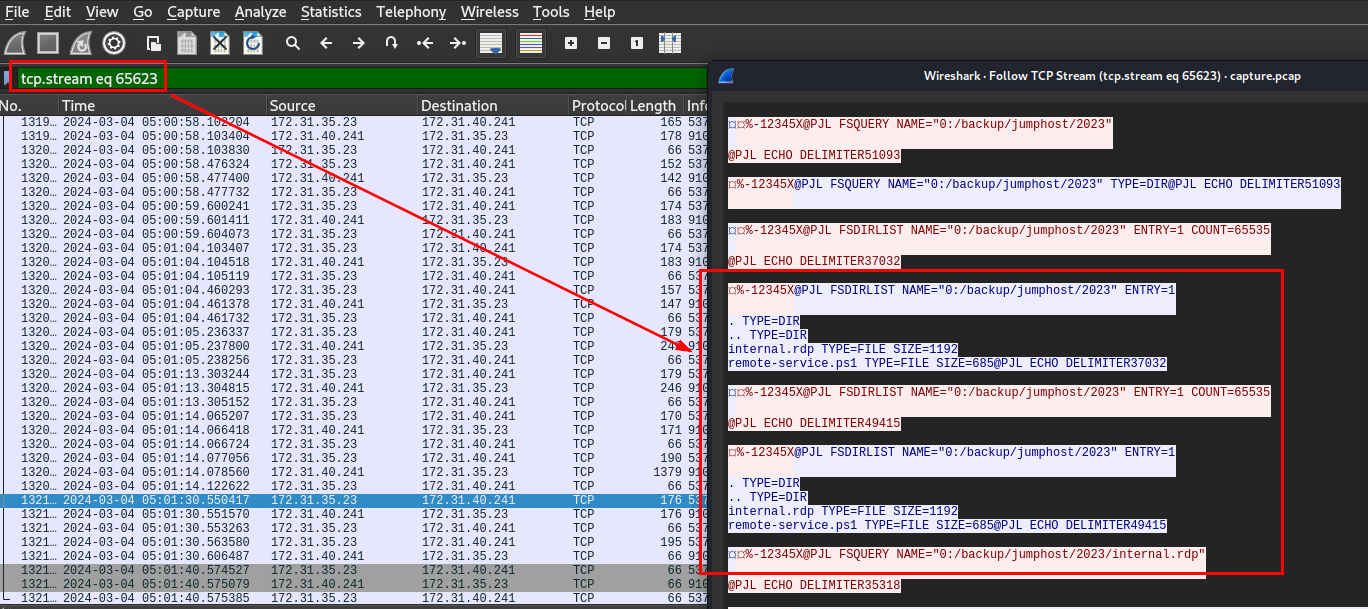Image resolution: width=1368 pixels, height=609 pixels.
Task: Stop the packet capture
Action: tap(48, 43)
